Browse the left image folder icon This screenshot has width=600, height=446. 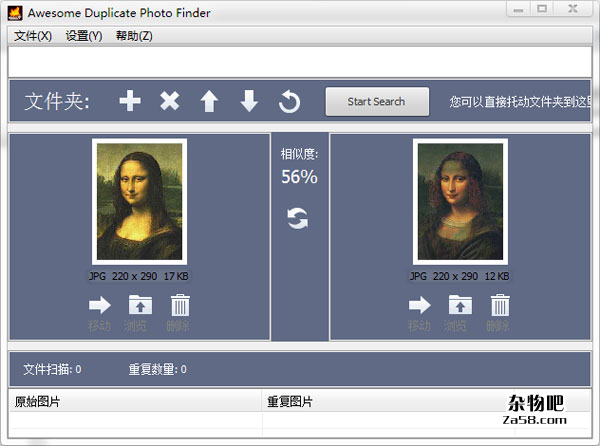[x=140, y=304]
